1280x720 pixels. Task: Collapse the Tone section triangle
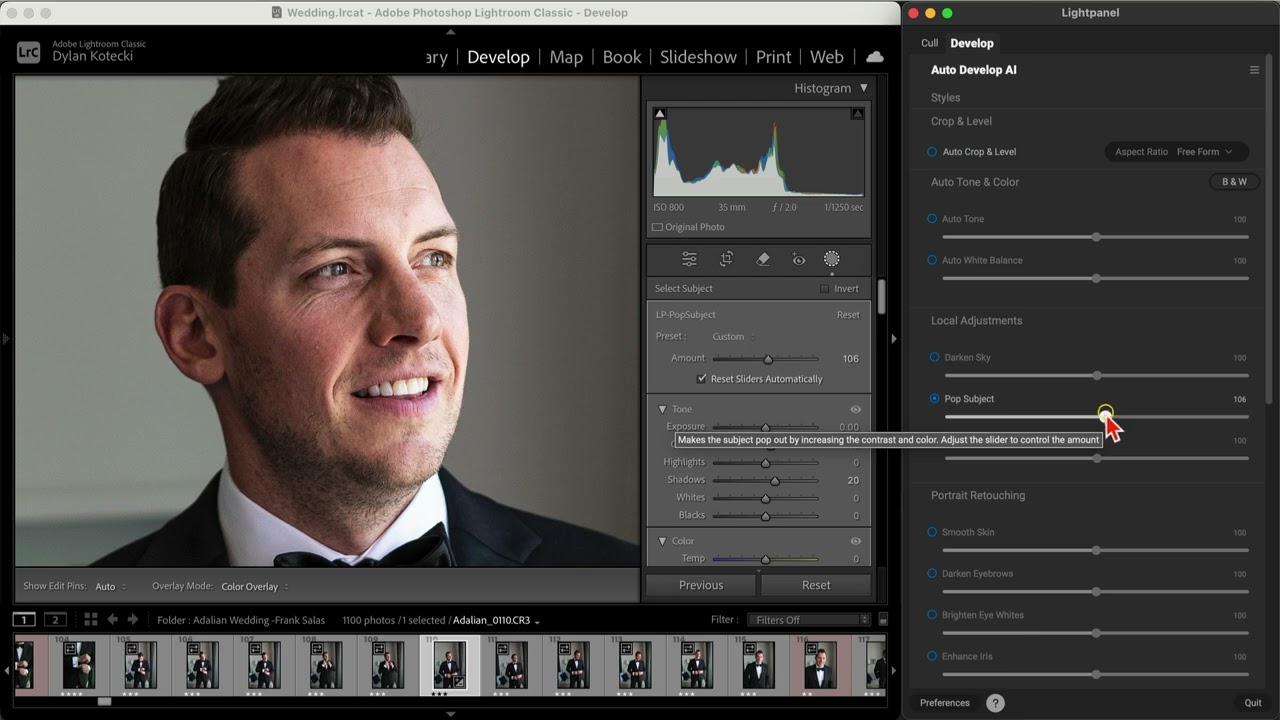pos(662,409)
